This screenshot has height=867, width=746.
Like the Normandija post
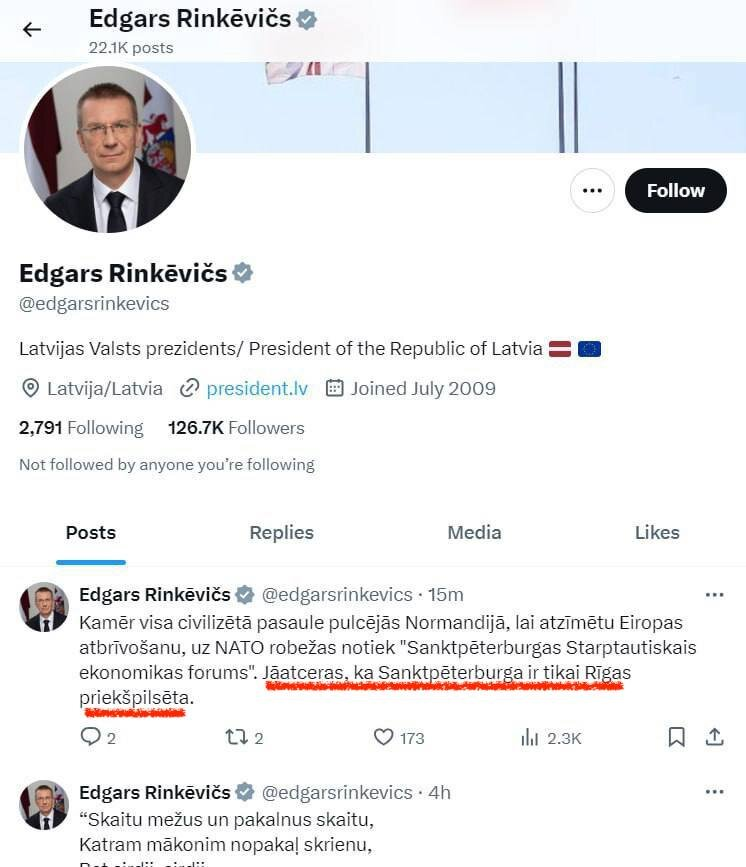coord(383,737)
